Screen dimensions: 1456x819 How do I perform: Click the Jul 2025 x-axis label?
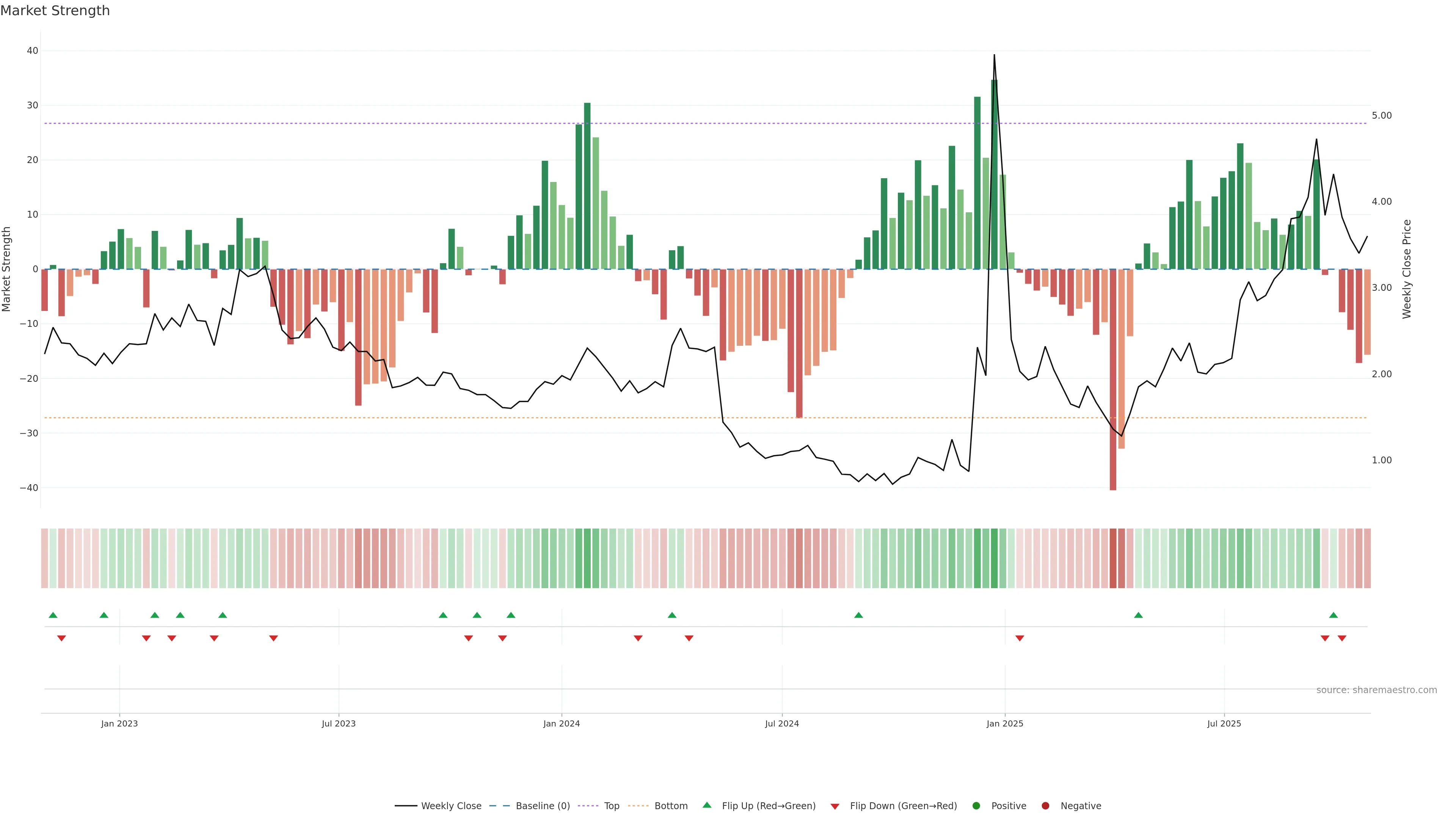pos(1224,723)
